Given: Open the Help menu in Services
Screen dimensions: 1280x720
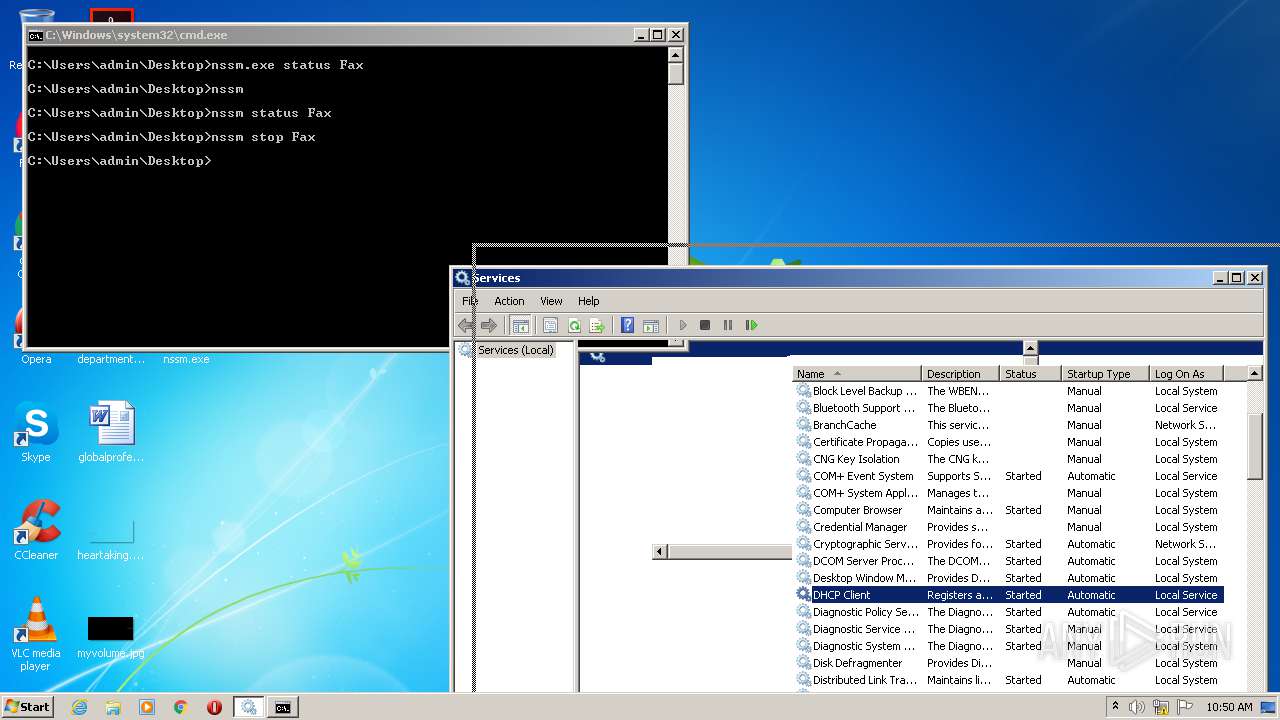Looking at the screenshot, I should pyautogui.click(x=589, y=301).
